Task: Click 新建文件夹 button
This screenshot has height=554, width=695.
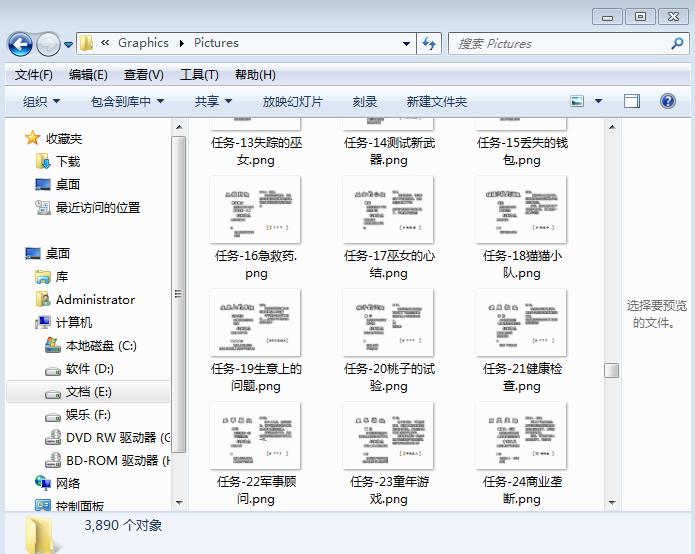Action: point(437,101)
